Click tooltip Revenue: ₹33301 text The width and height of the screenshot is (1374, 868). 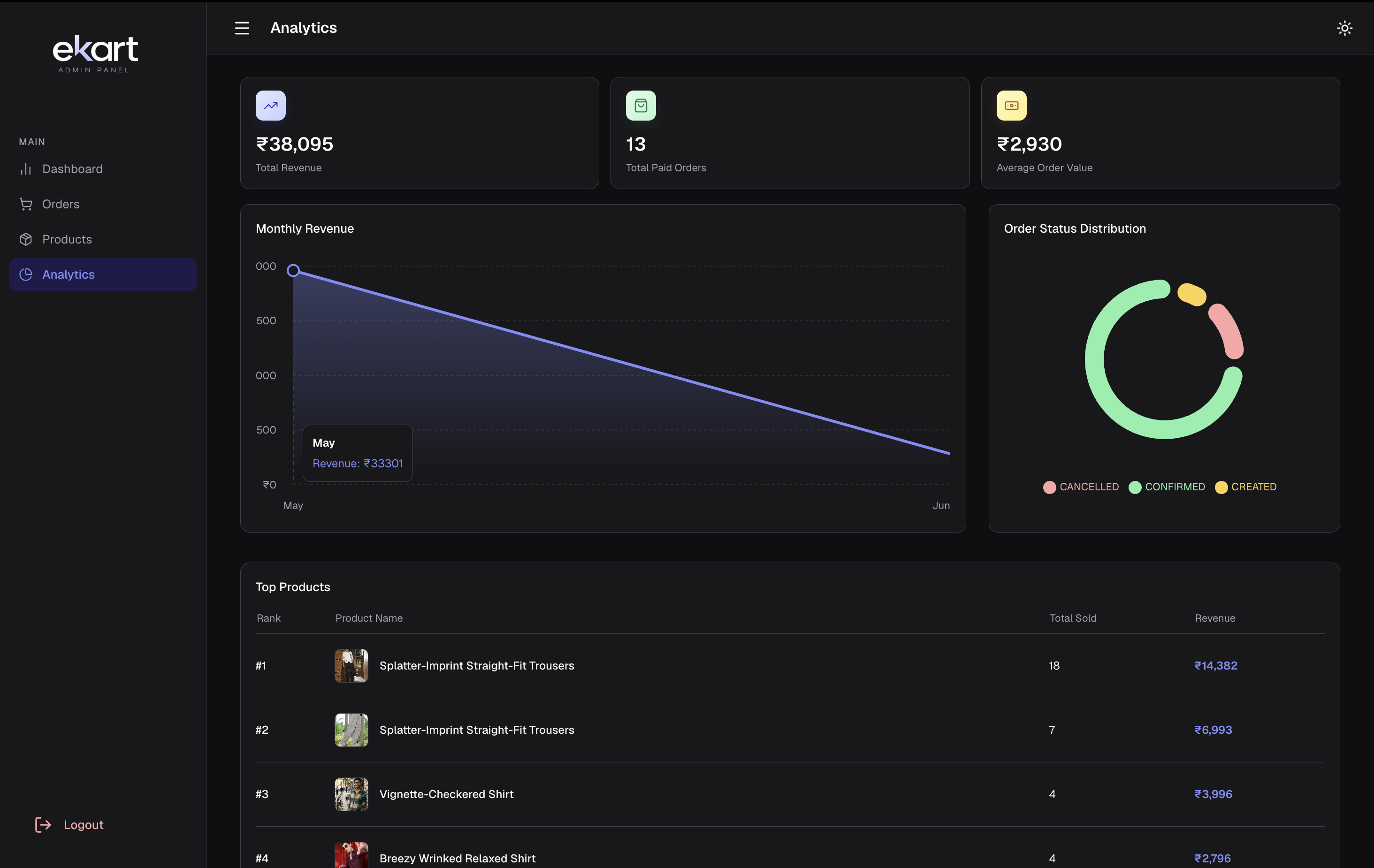tap(358, 464)
